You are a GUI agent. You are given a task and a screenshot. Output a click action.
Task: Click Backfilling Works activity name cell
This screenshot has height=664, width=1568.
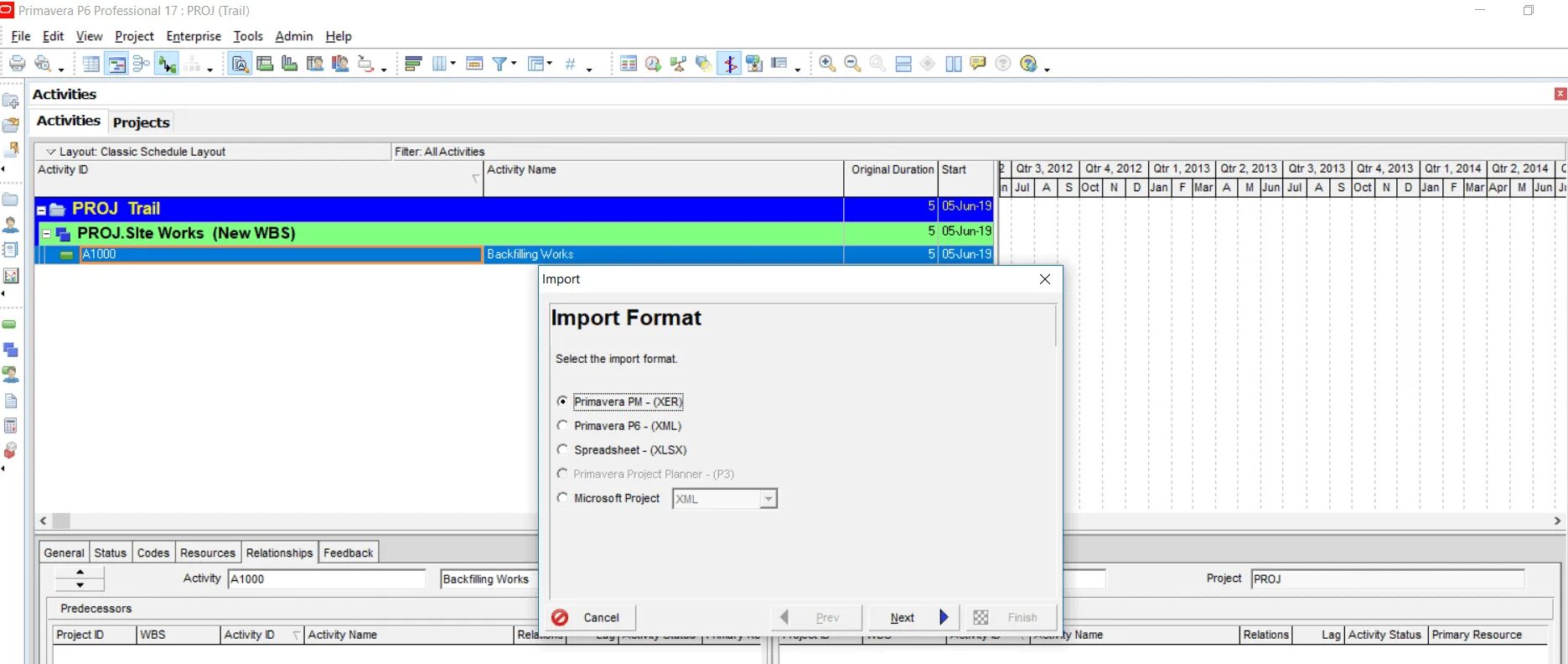664,254
